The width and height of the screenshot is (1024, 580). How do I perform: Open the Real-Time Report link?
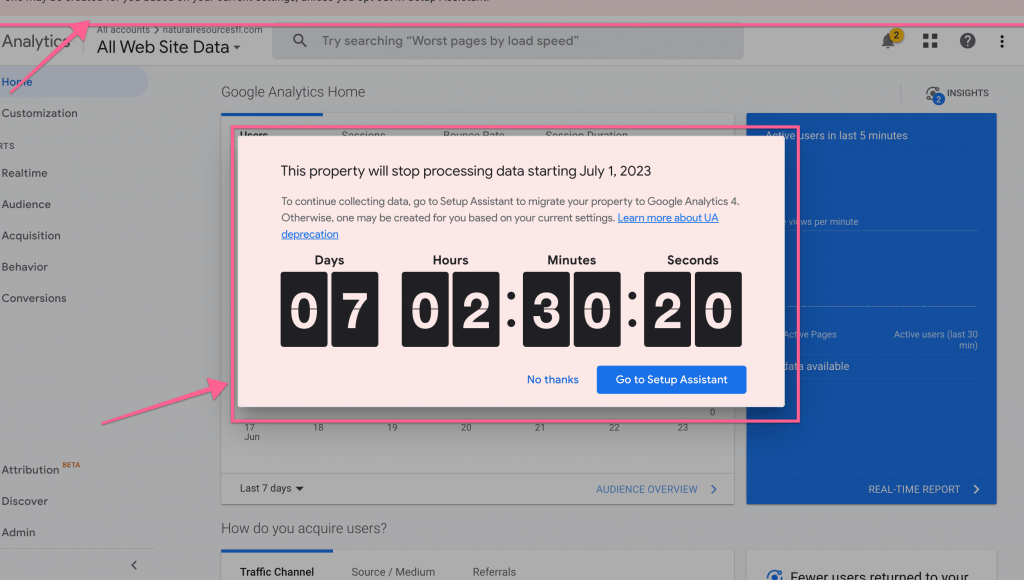click(x=914, y=489)
